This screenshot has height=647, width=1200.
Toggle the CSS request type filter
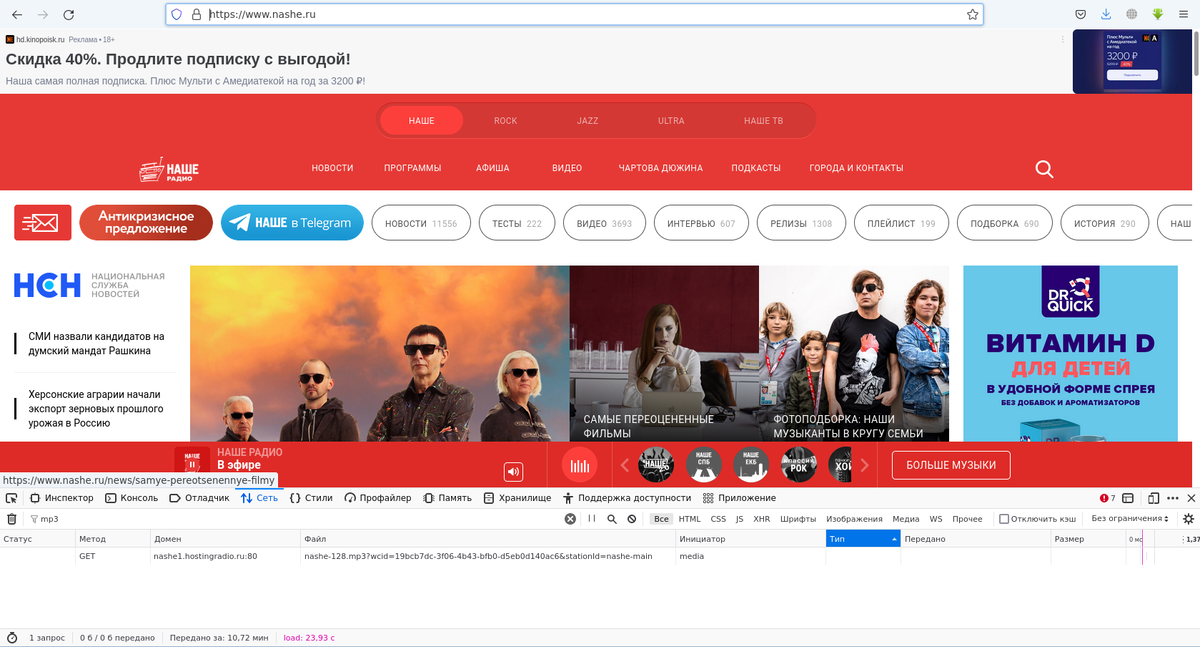[718, 519]
